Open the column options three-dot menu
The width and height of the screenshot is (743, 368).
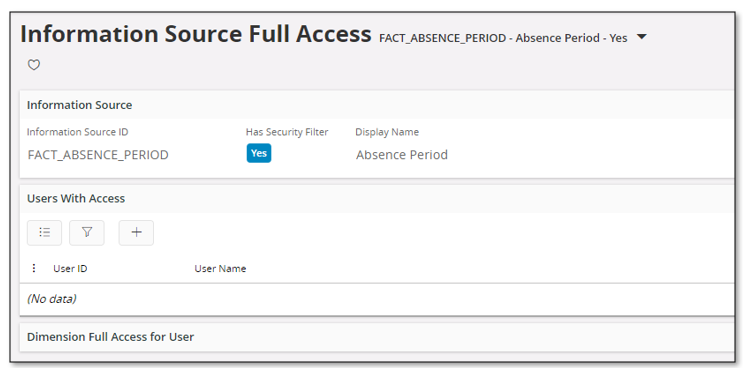click(34, 269)
